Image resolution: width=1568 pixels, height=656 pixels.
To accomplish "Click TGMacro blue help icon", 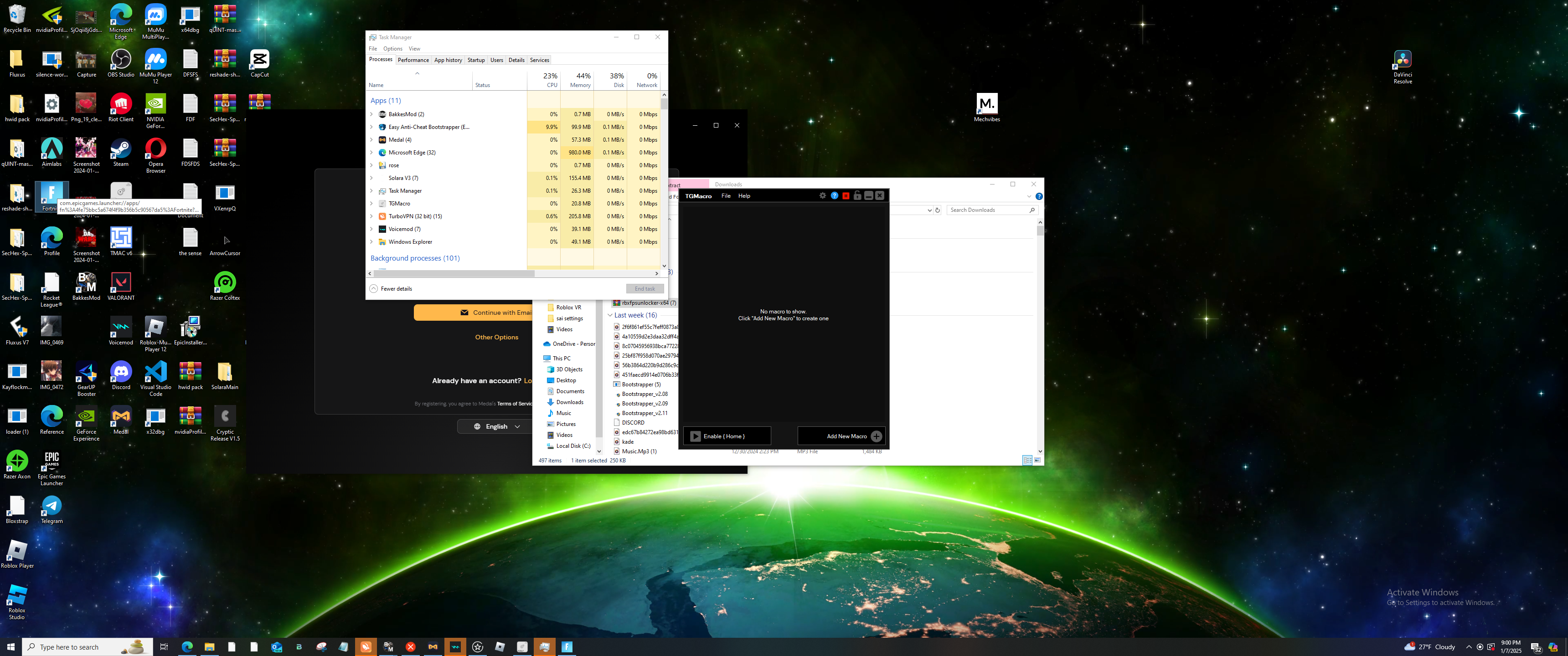I will 834,196.
